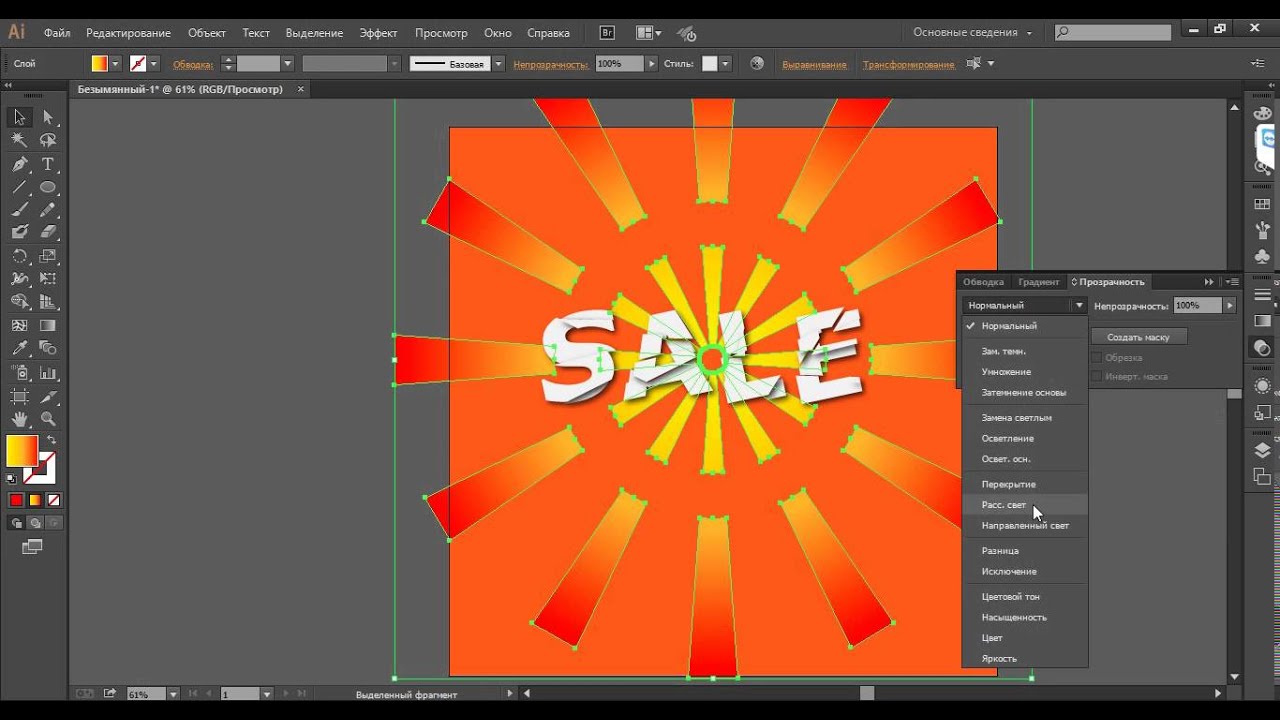Select the Selection (black arrow) tool

click(x=19, y=118)
